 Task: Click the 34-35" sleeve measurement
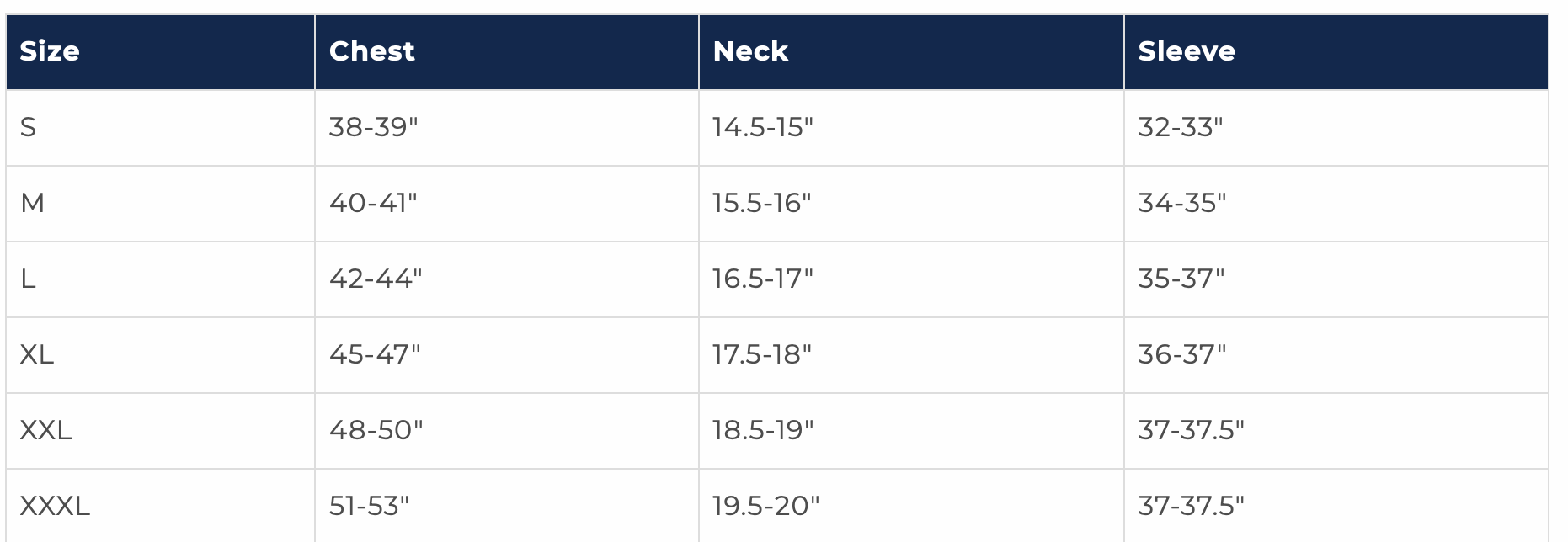(x=1182, y=203)
